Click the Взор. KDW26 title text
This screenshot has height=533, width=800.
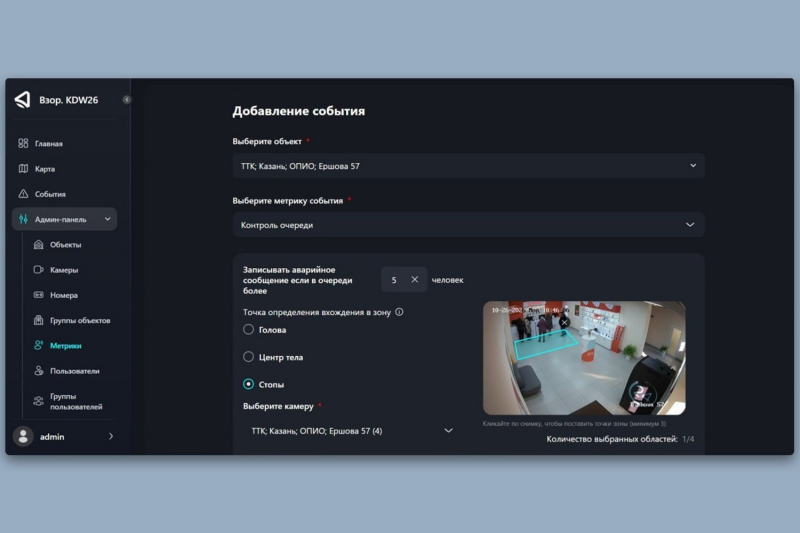tap(68, 100)
